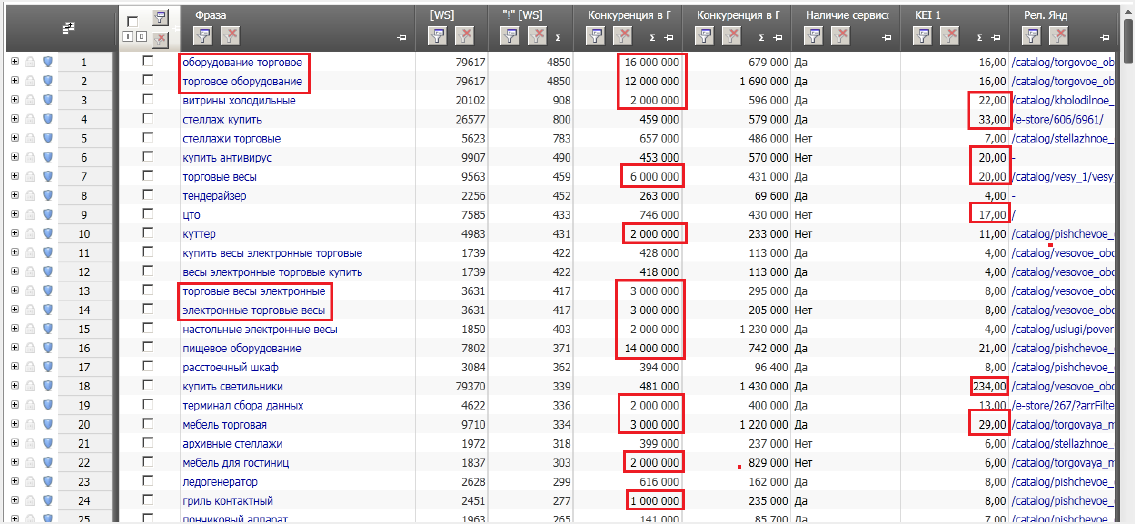Expand row 19 терминал сбора данных

14,405
